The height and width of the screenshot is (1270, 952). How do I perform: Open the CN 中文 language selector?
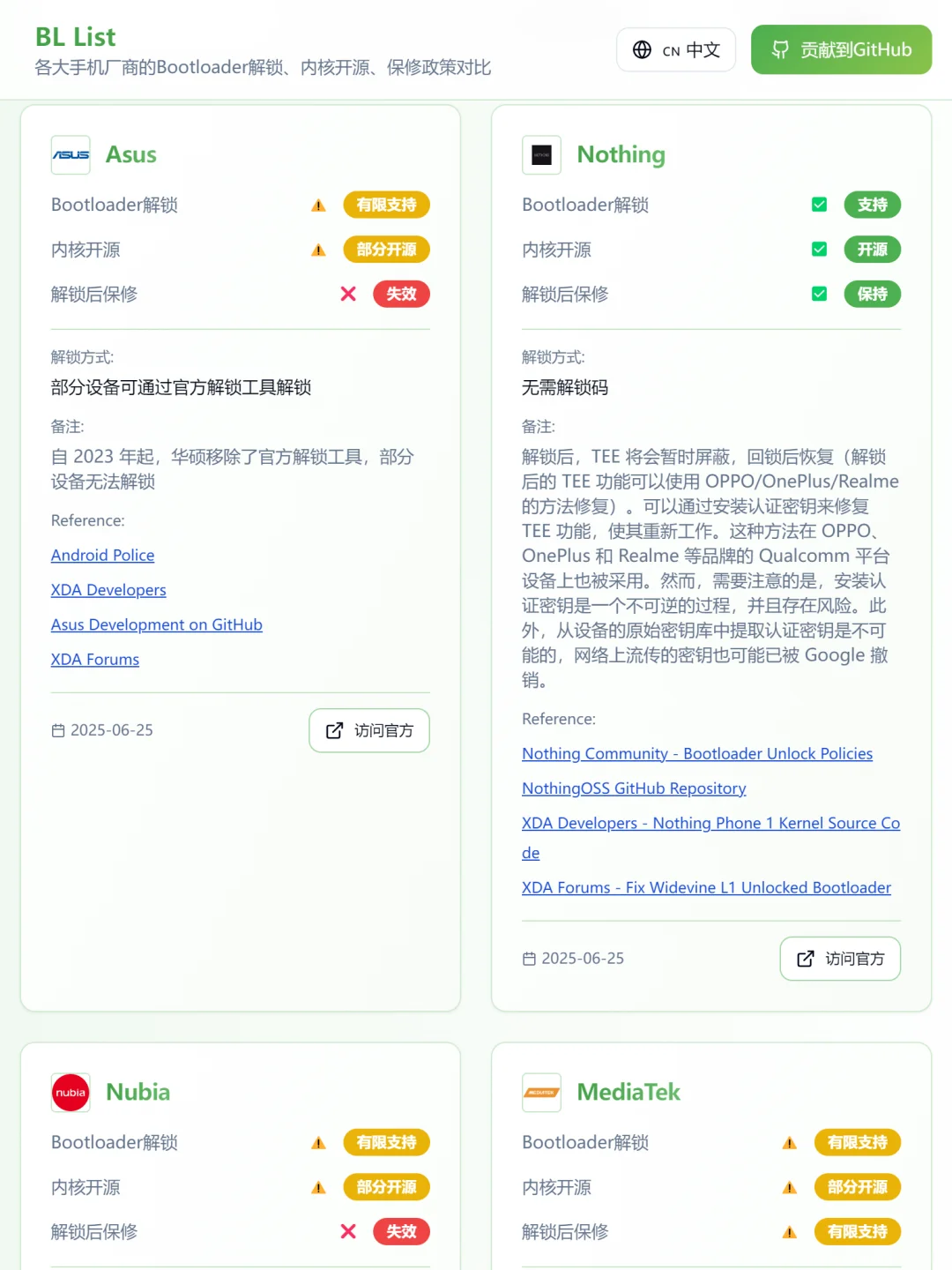point(676,49)
